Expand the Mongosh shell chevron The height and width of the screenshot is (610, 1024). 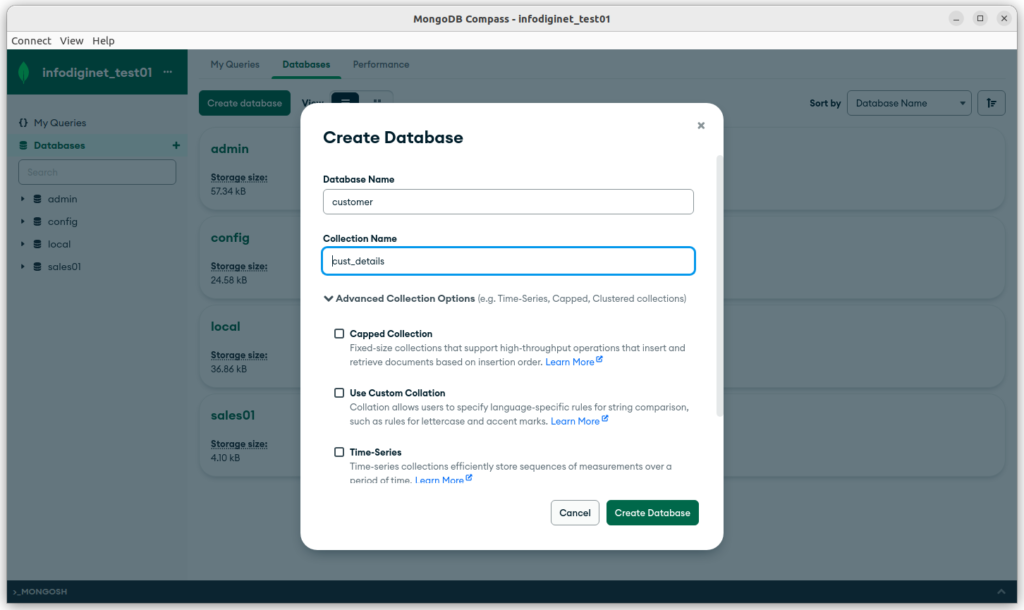(1001, 592)
